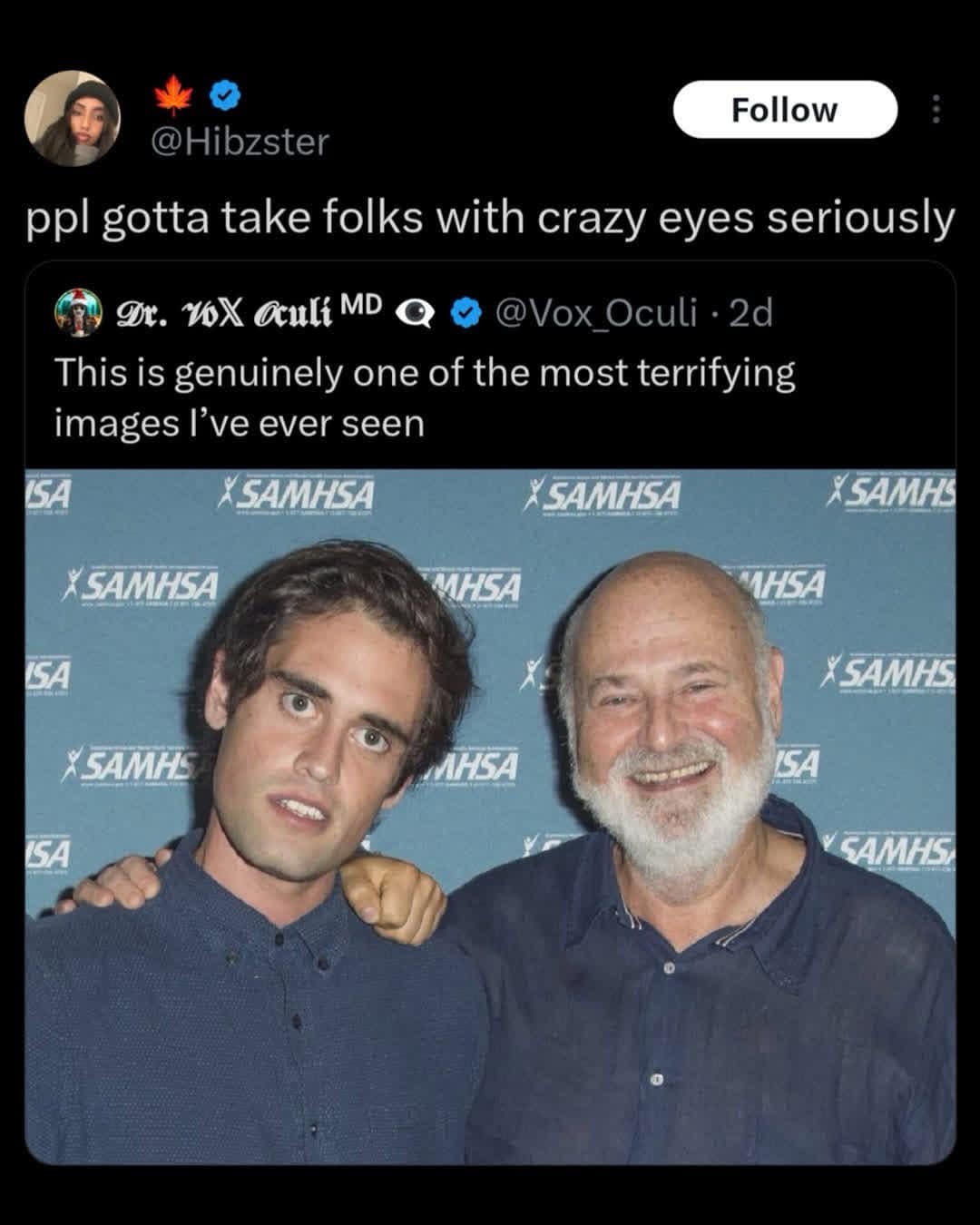980x1225 pixels.
Task: Click Dr. Vox Oculi's small profile avatar
Action: pos(78,313)
